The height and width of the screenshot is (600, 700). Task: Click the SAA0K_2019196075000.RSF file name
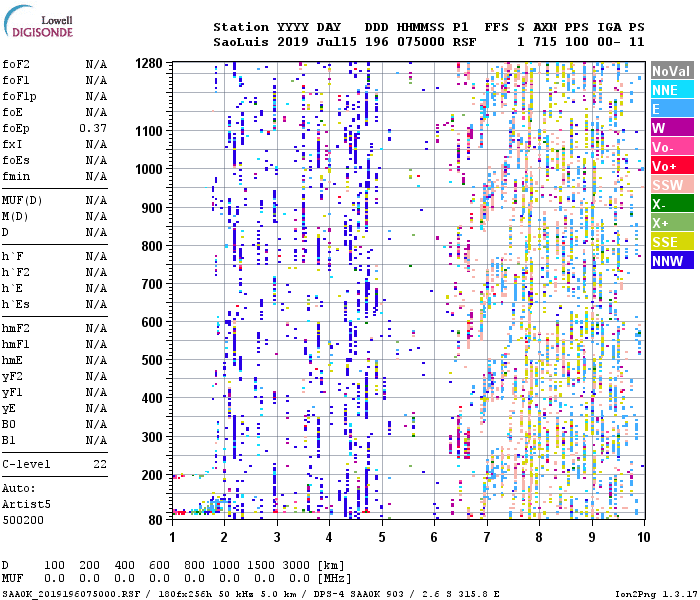coord(71,594)
